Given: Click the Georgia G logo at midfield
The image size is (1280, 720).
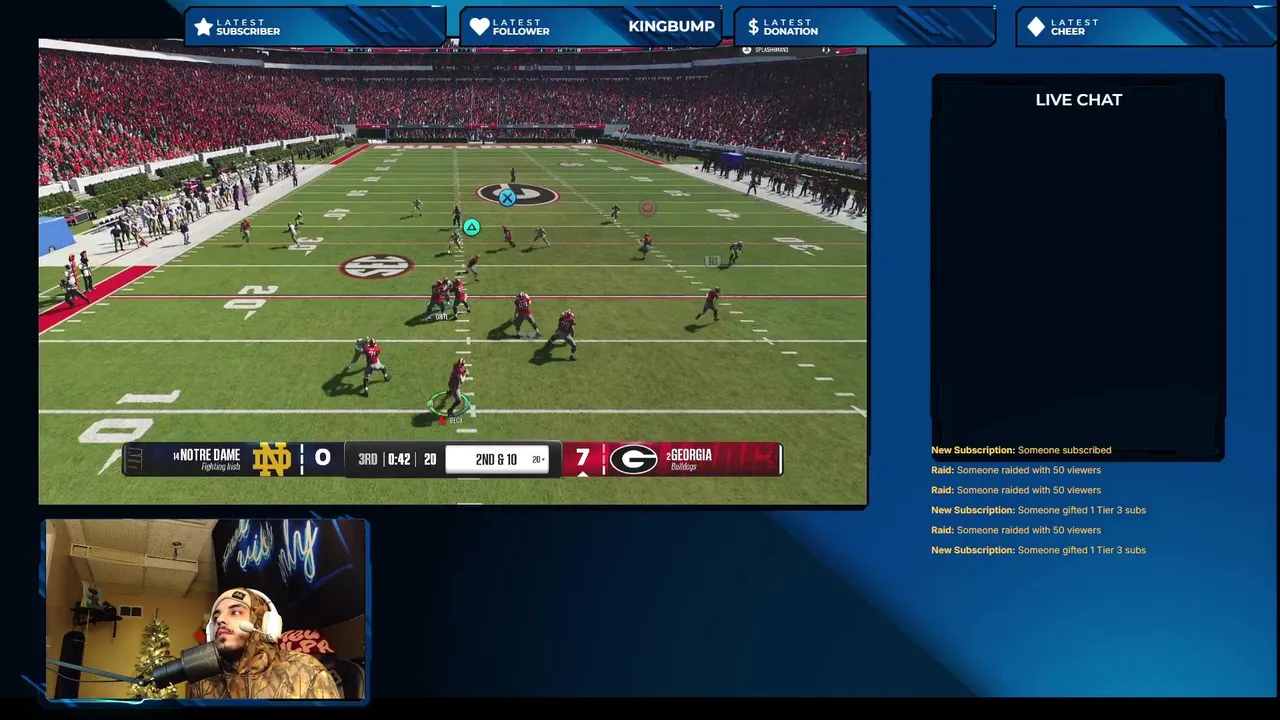Looking at the screenshot, I should [517, 194].
